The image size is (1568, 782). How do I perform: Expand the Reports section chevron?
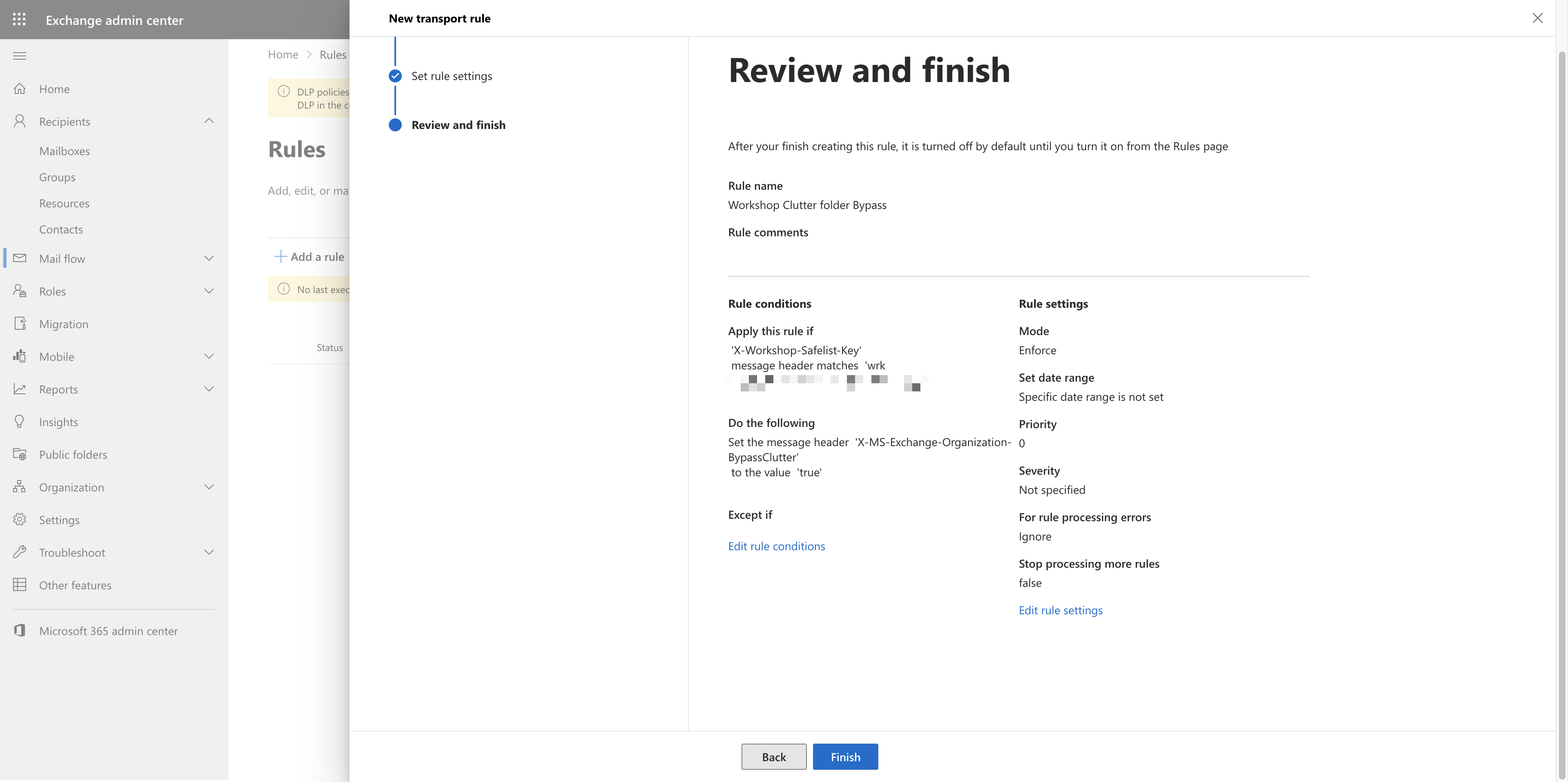209,389
